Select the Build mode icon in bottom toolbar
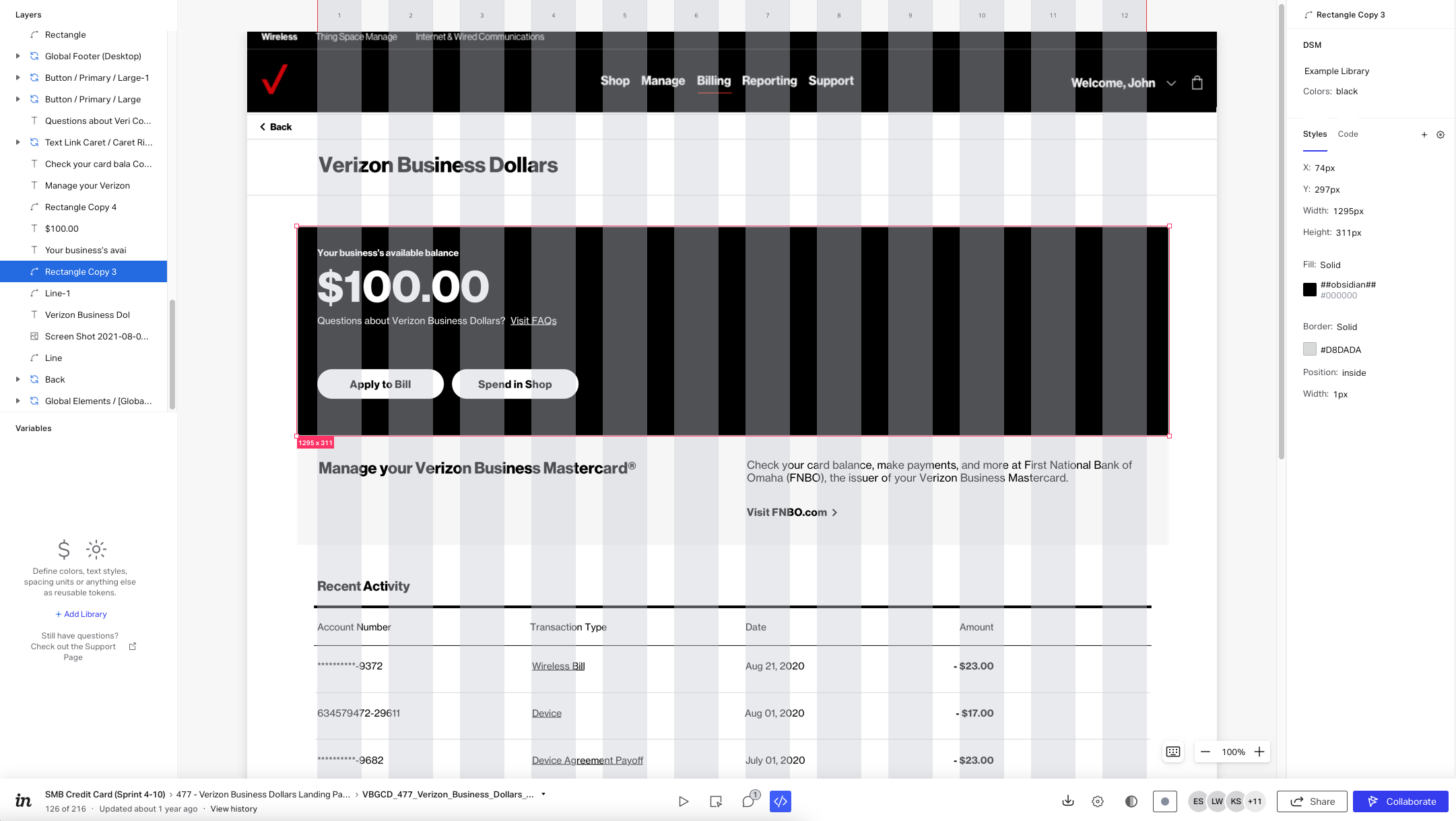The image size is (1456, 821). 715,801
